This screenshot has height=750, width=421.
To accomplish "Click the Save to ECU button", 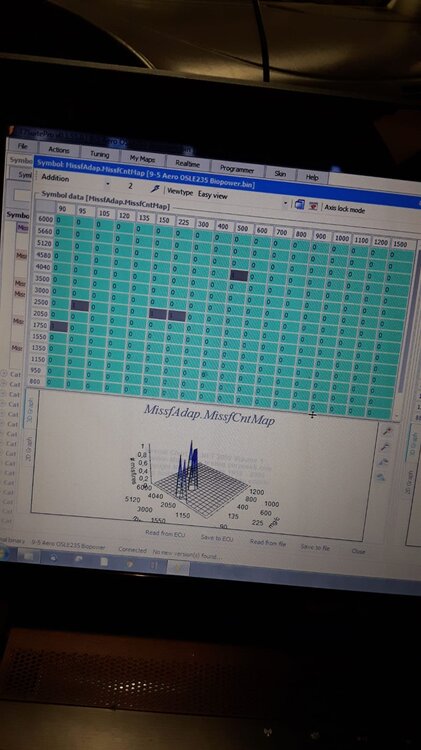I will pyautogui.click(x=217, y=538).
